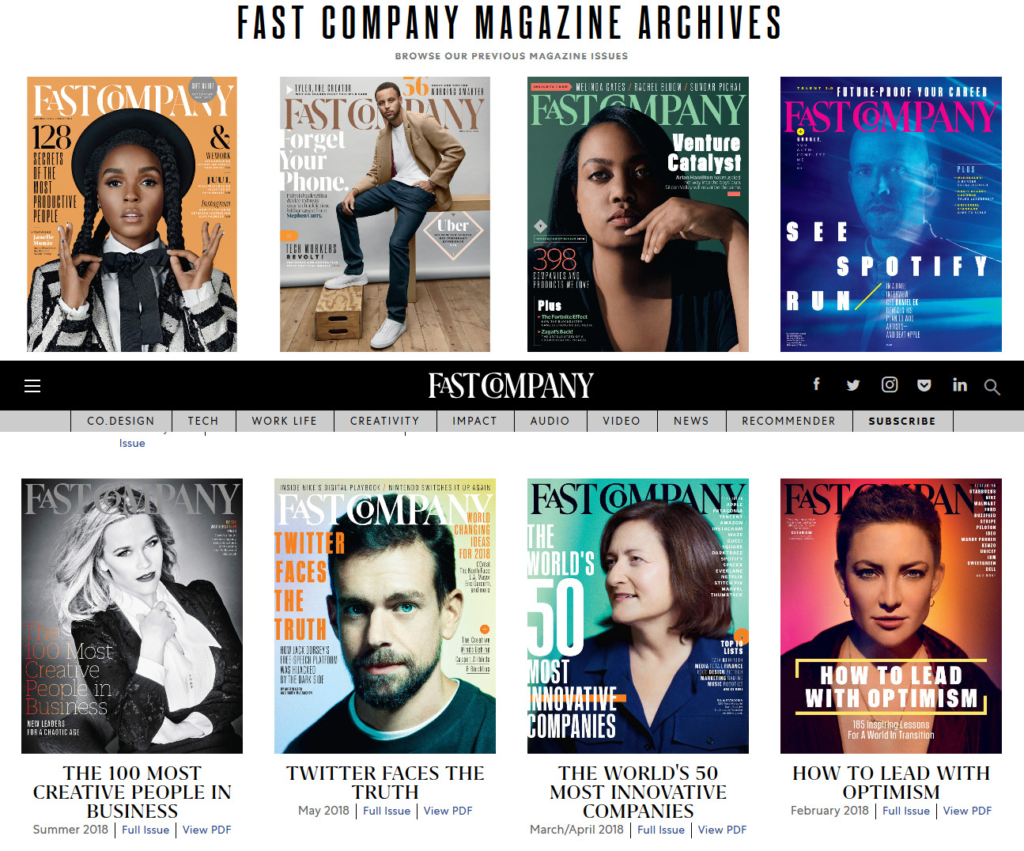Click the Fast Company logo in black bar
1024x851 pixels.
pyautogui.click(x=511, y=385)
